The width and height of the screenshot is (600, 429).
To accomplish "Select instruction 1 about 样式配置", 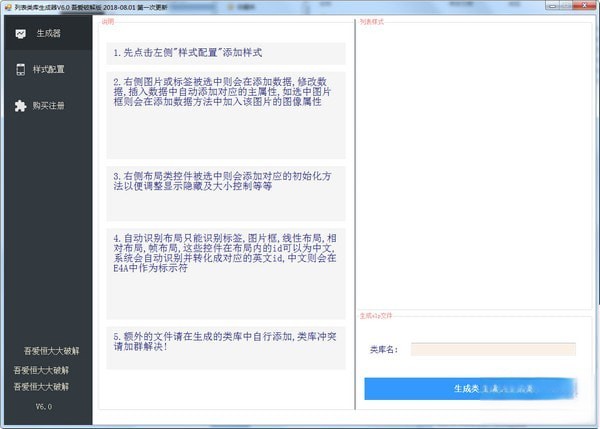I will coord(226,53).
